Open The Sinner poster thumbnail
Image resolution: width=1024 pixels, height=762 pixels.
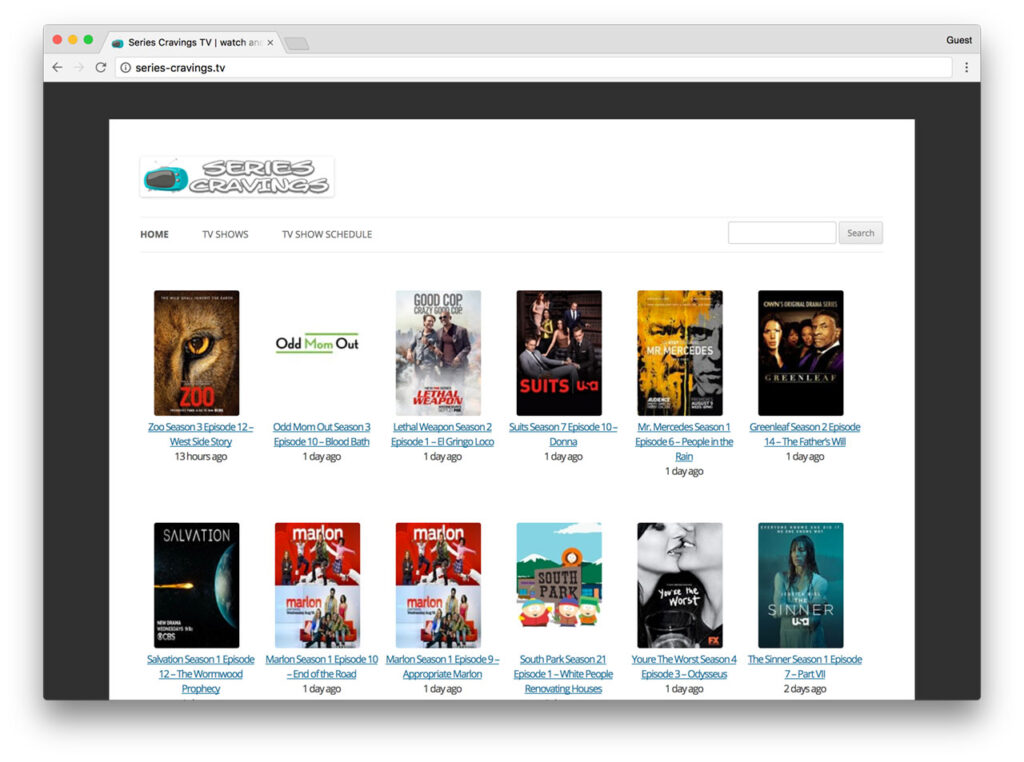click(801, 585)
